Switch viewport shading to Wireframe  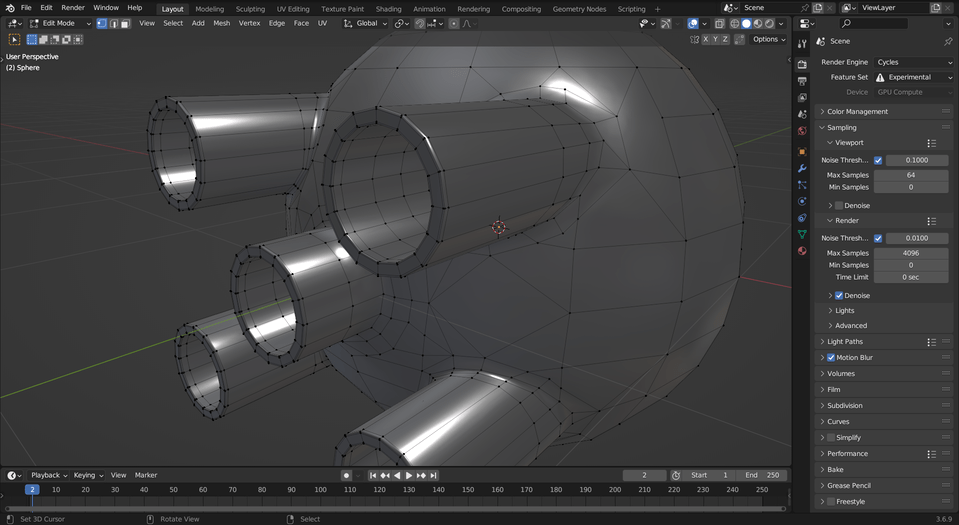(735, 23)
